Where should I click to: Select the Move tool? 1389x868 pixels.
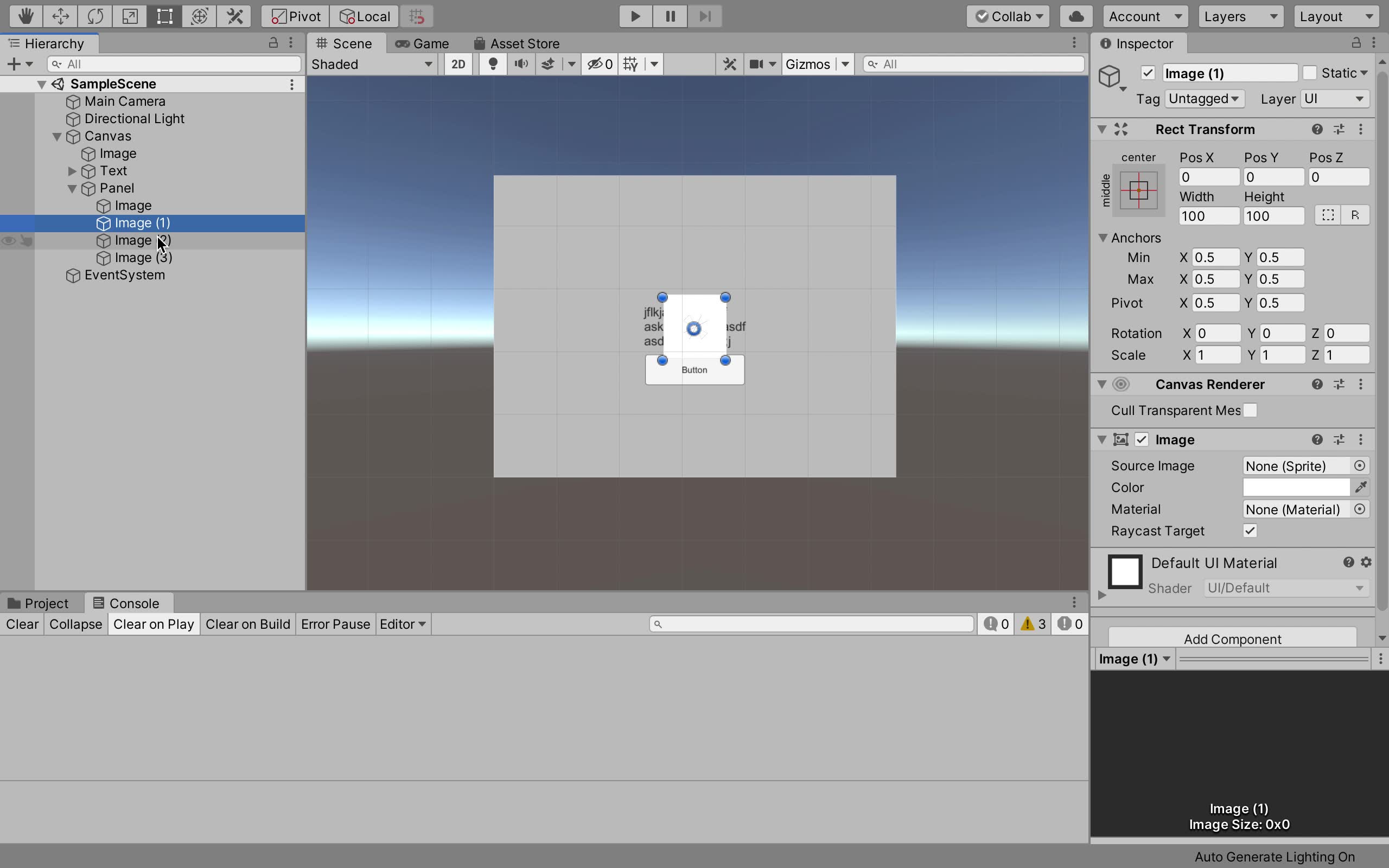click(60, 16)
